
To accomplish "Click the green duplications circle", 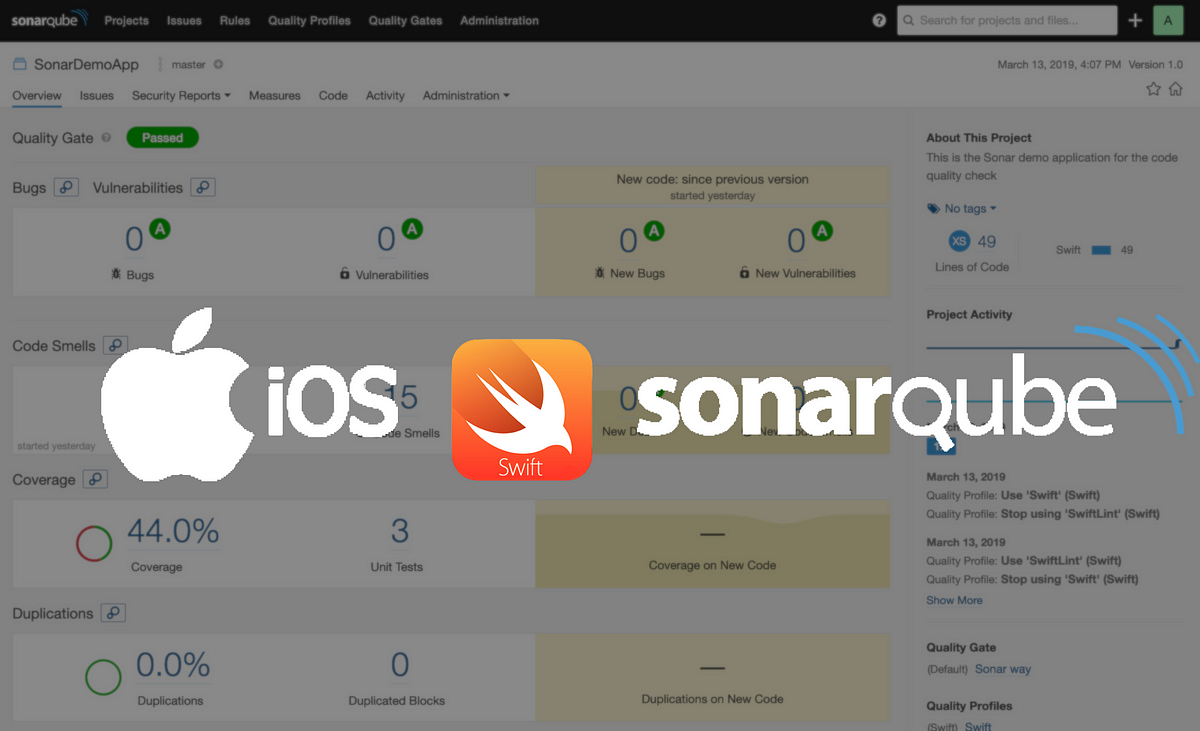I will tap(103, 677).
